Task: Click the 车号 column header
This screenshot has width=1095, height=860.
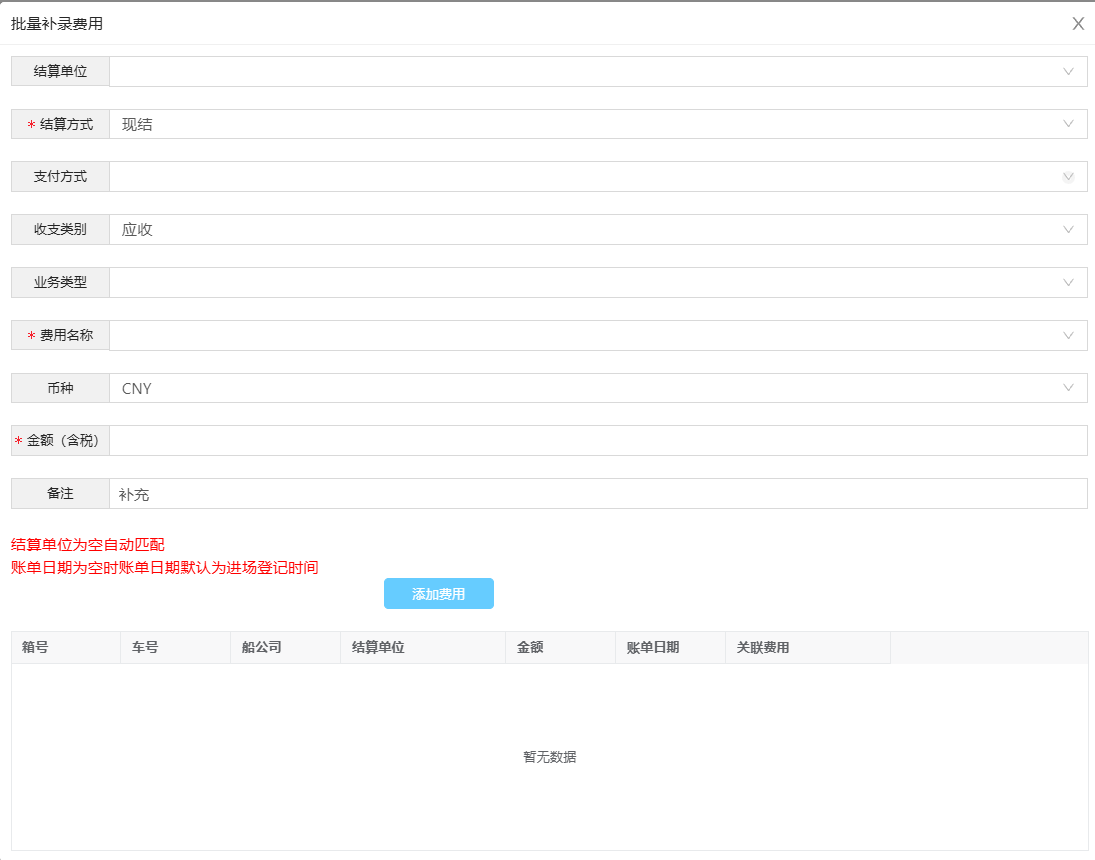Action: click(x=145, y=648)
